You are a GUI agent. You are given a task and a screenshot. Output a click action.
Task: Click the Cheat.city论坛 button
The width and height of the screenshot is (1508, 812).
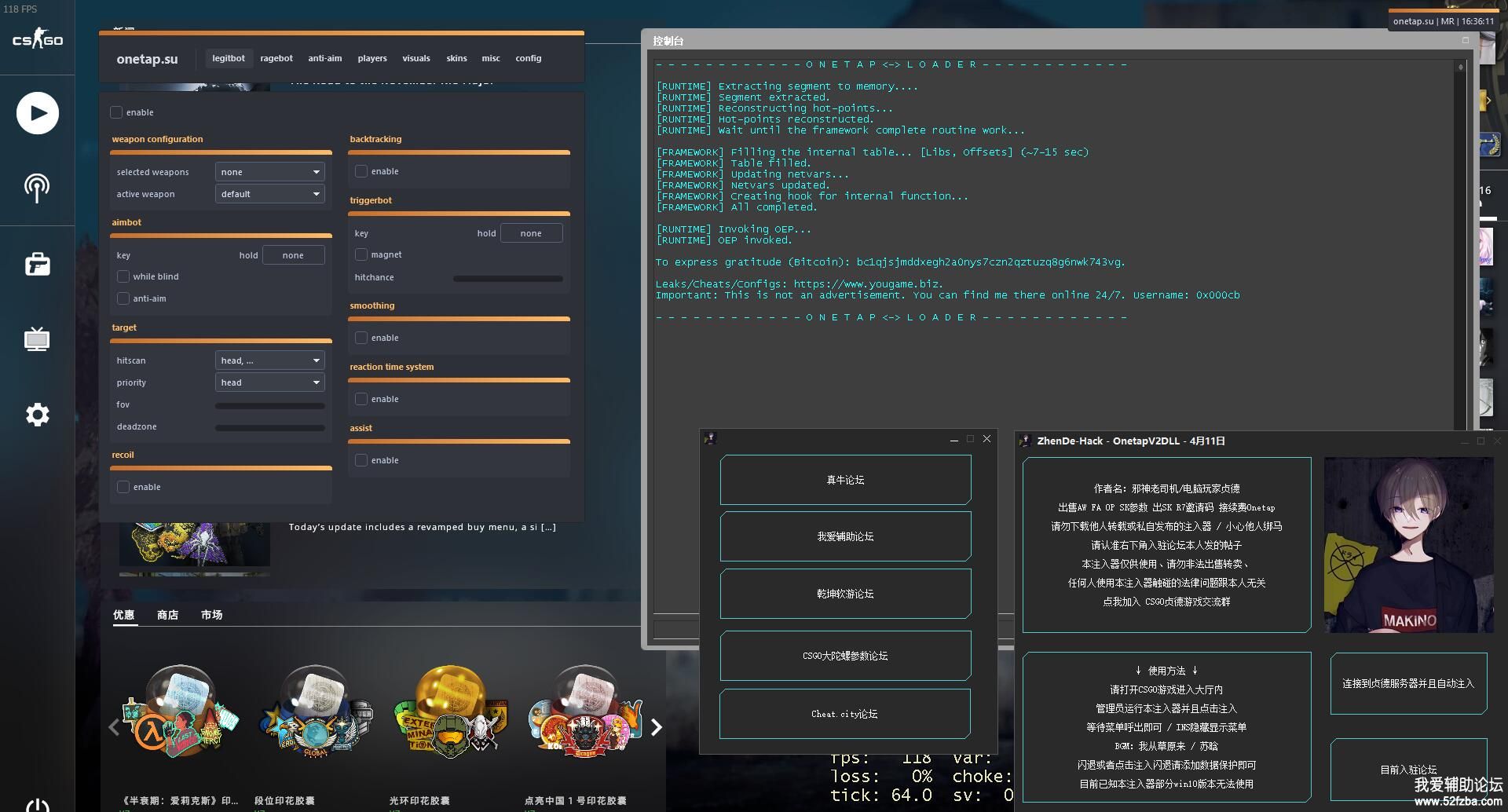[x=845, y=714]
